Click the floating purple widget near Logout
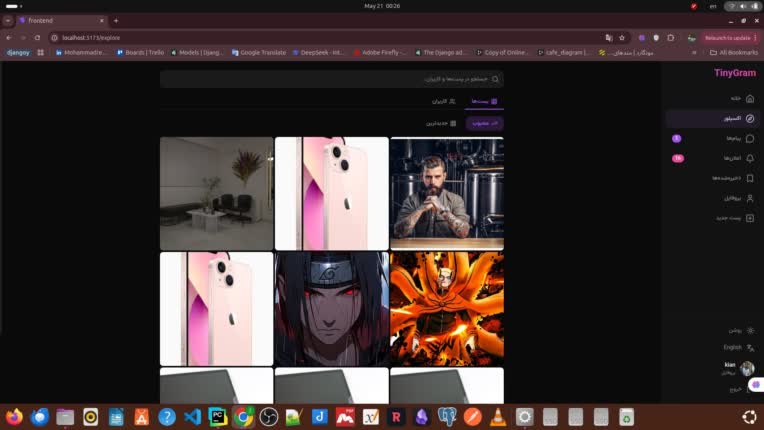 tap(756, 384)
